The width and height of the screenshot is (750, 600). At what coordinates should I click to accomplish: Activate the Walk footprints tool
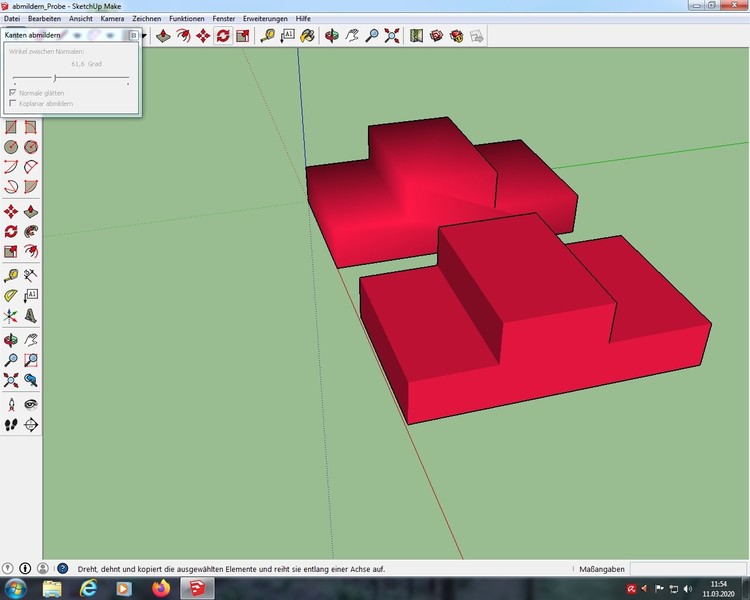click(11, 425)
